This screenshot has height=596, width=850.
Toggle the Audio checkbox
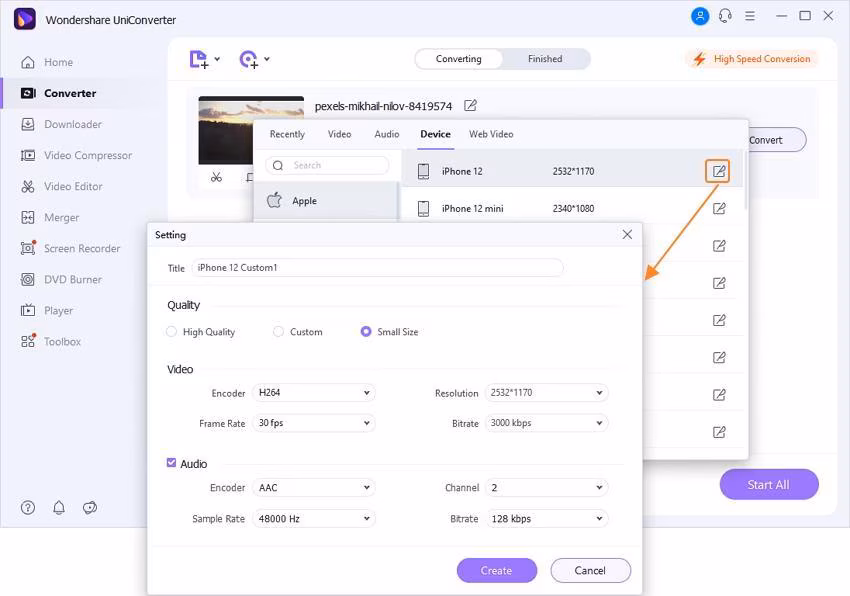click(171, 463)
